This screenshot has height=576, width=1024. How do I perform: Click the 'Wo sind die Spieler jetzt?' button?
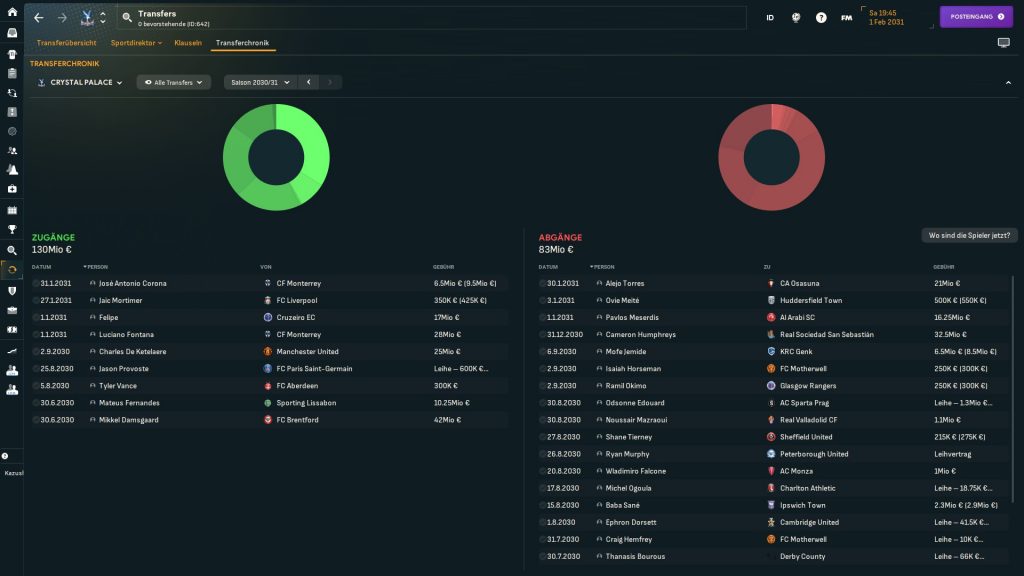(x=970, y=235)
